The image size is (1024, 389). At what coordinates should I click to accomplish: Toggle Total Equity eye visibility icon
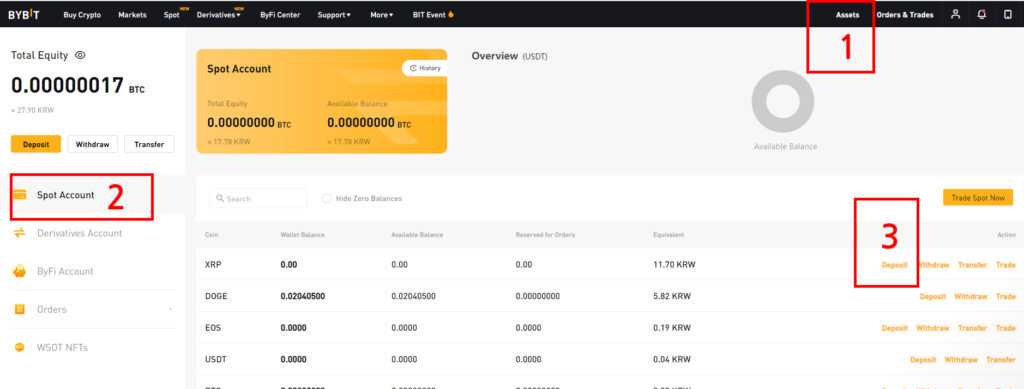[x=80, y=55]
